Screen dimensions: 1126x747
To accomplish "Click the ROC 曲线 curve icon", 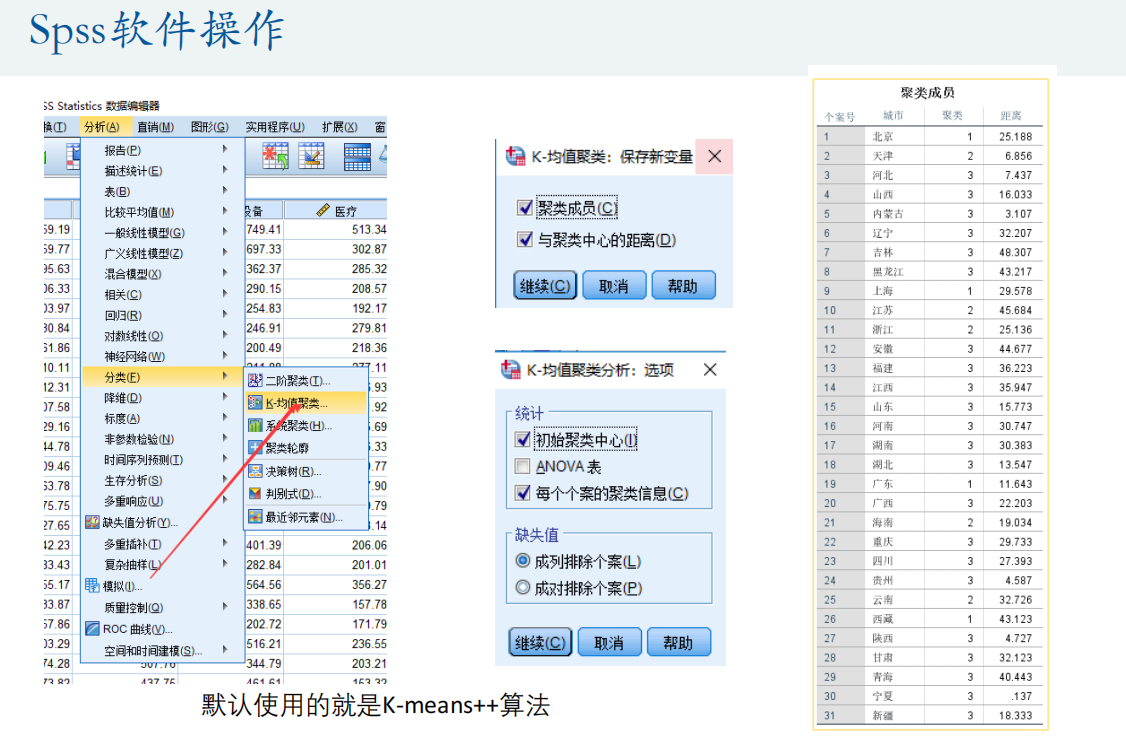I will 92,628.
